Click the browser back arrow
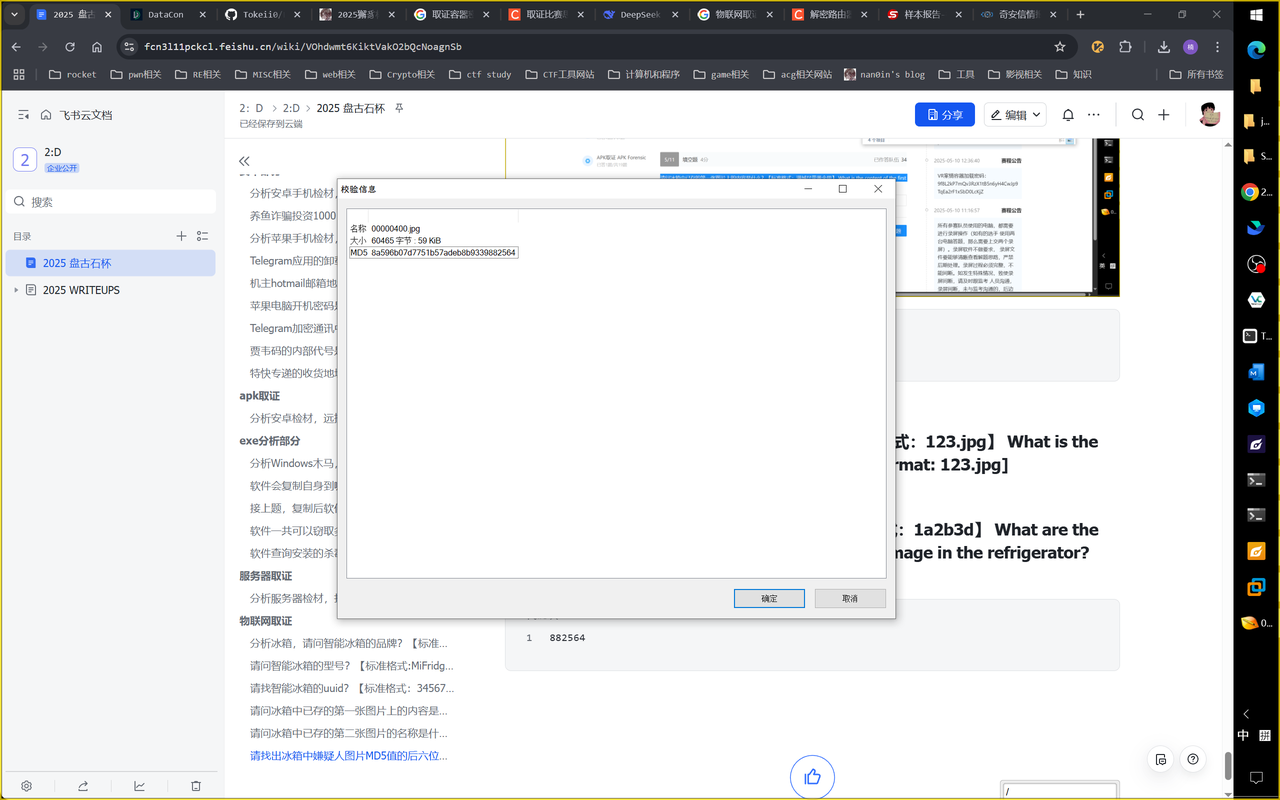The image size is (1280, 800). pyautogui.click(x=16, y=47)
